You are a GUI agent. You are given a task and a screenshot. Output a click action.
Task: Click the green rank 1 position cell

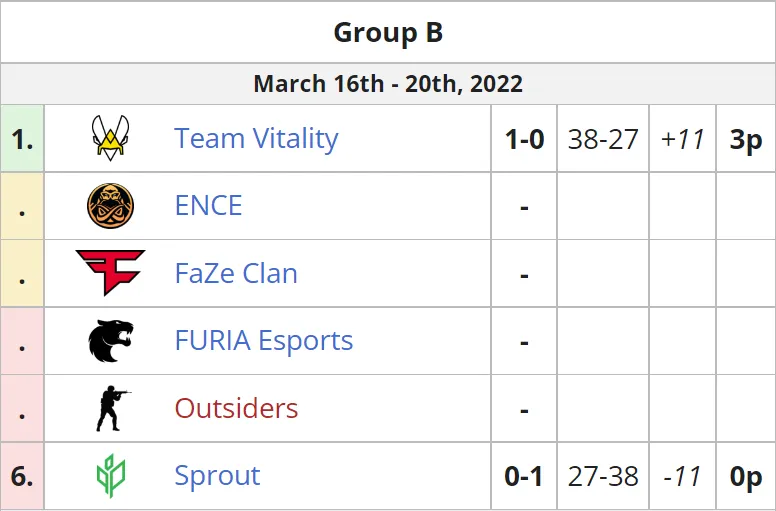(22, 139)
